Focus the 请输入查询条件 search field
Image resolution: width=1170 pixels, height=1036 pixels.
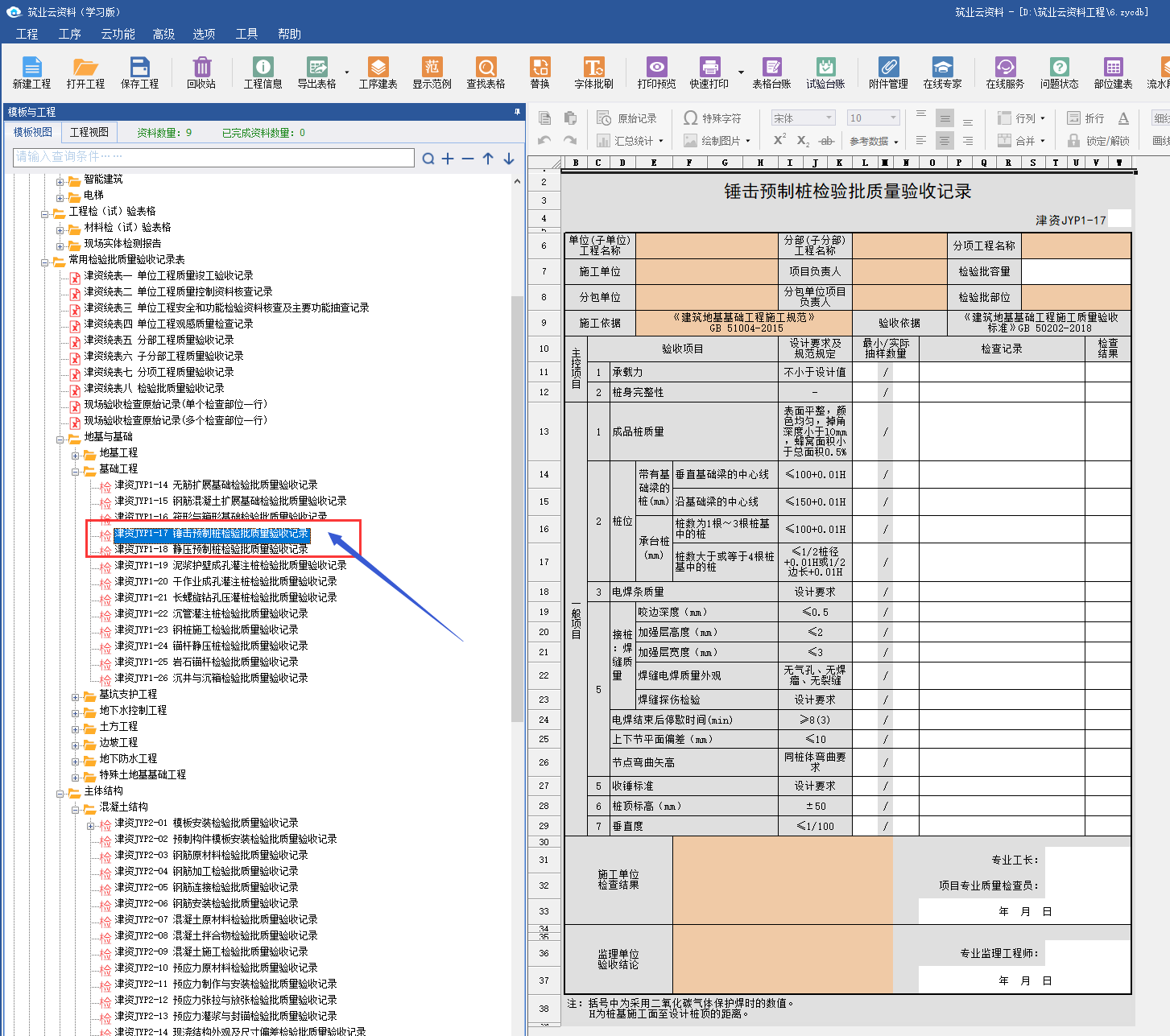[x=213, y=157]
